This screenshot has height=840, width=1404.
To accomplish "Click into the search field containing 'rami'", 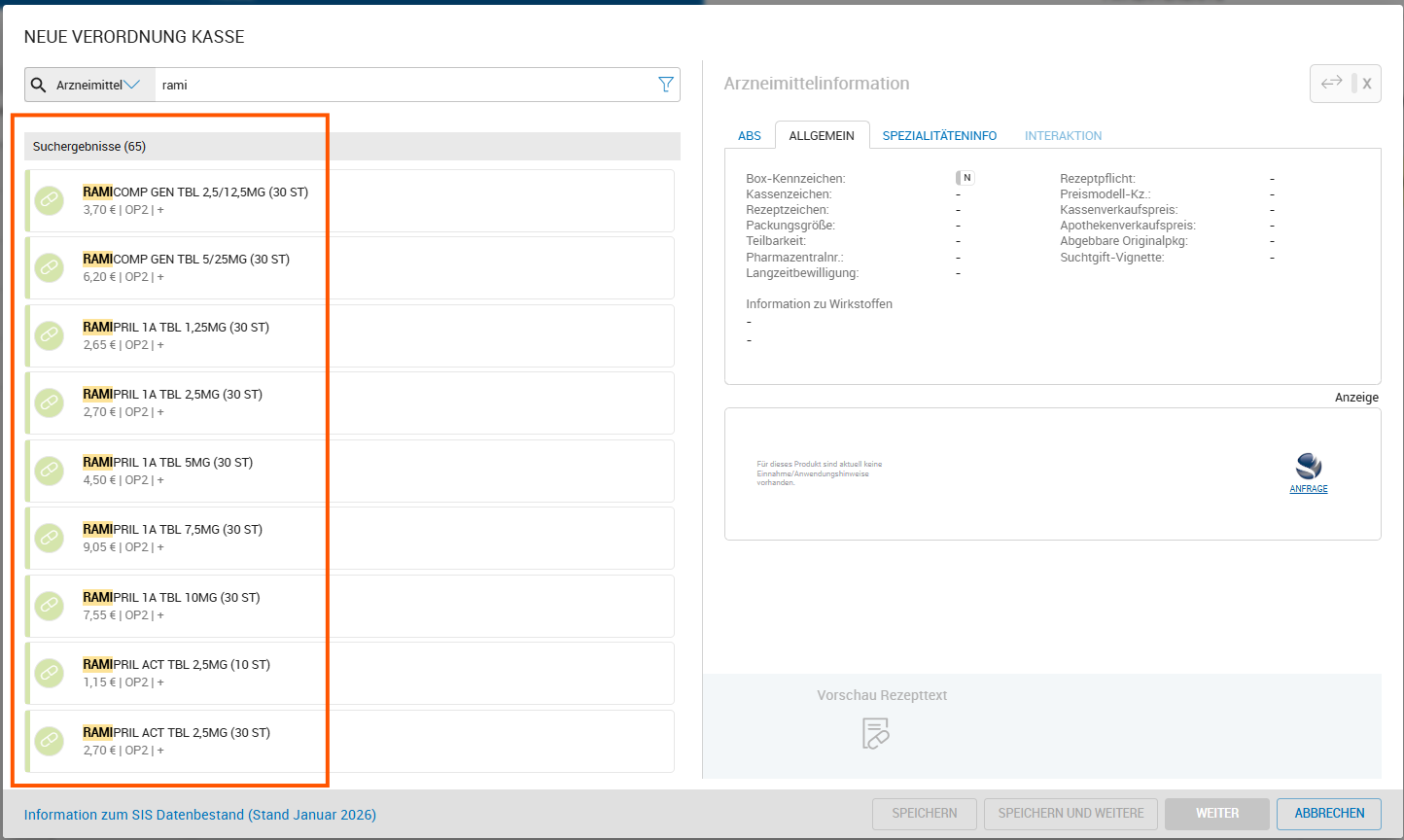I will (408, 85).
